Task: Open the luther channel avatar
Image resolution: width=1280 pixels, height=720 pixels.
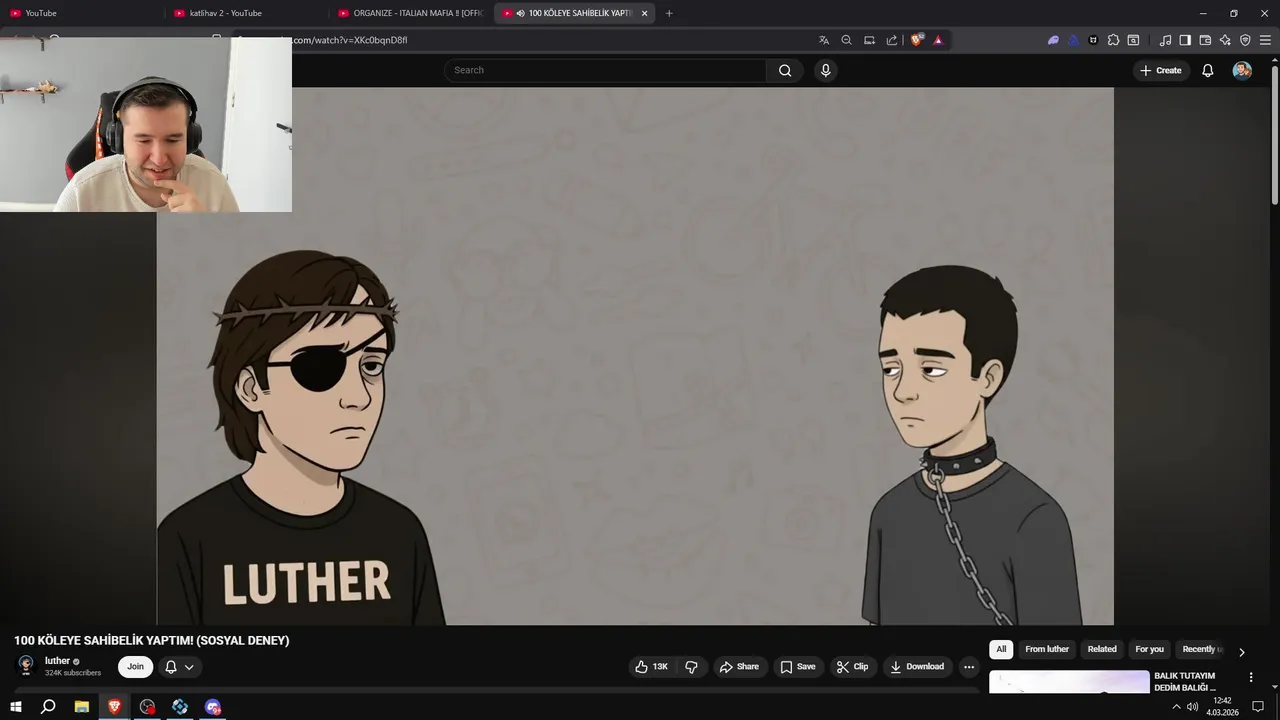Action: (x=27, y=665)
